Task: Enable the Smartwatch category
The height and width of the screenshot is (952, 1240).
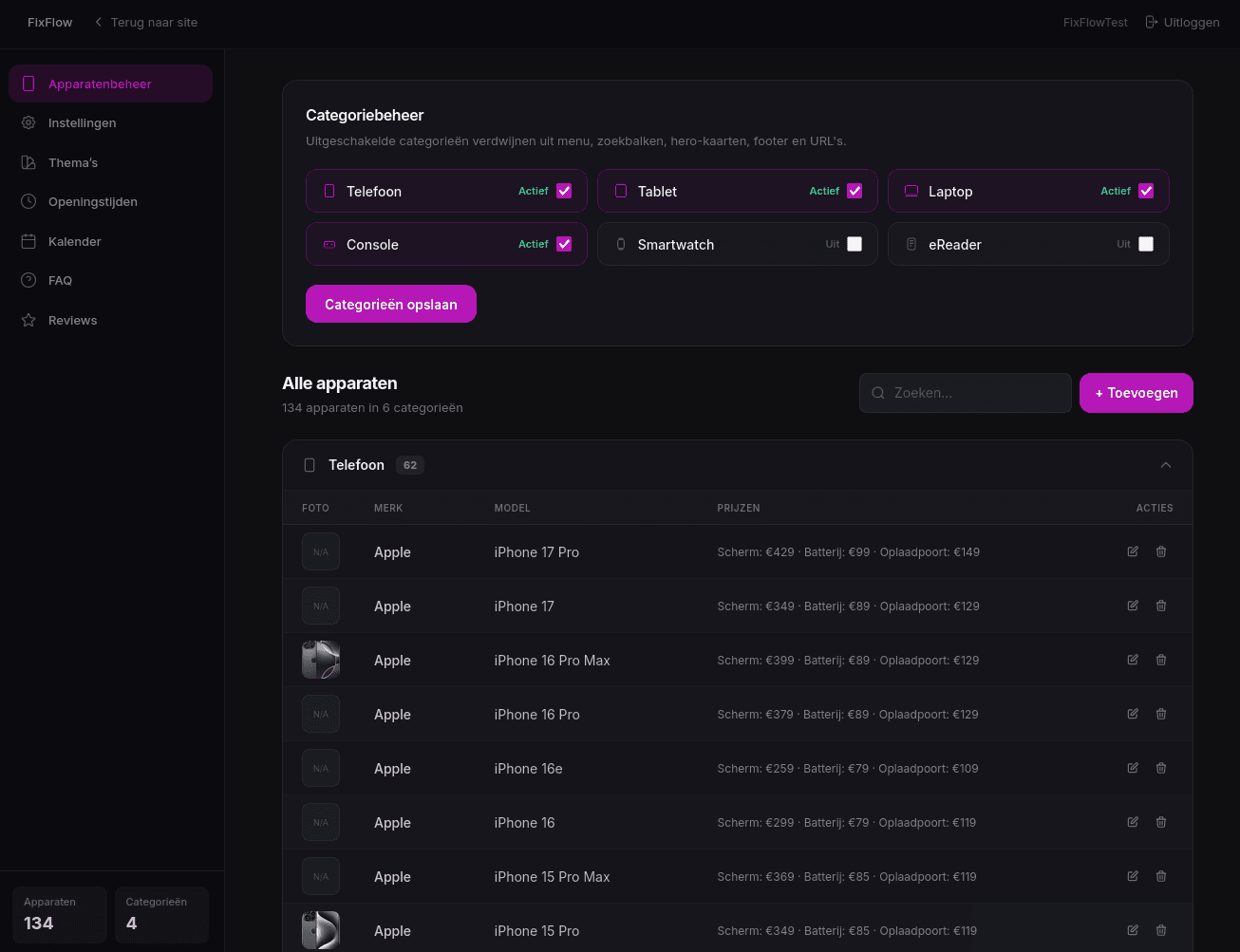Action: coord(855,243)
